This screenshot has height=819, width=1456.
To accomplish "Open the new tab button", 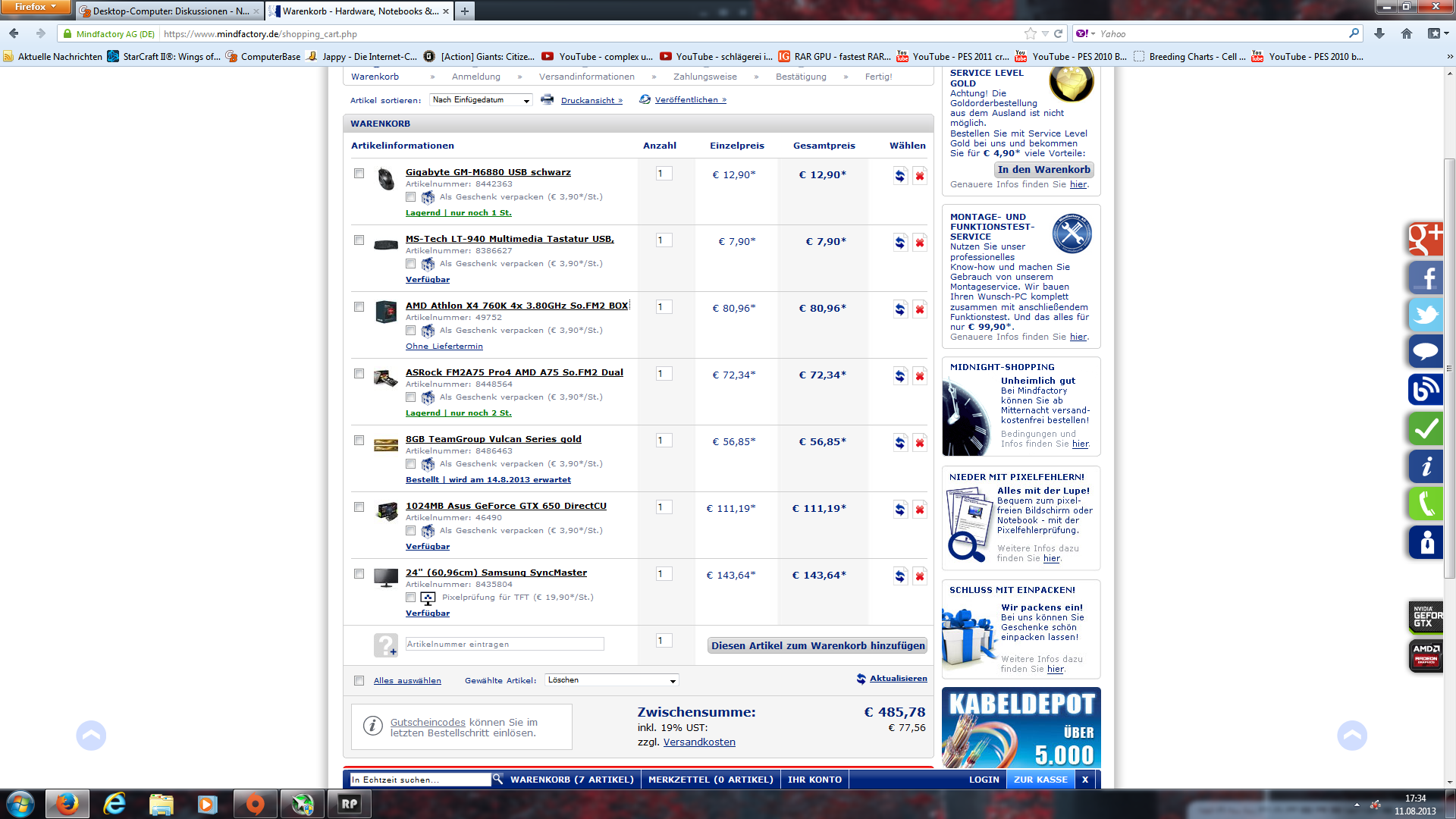I will (465, 11).
